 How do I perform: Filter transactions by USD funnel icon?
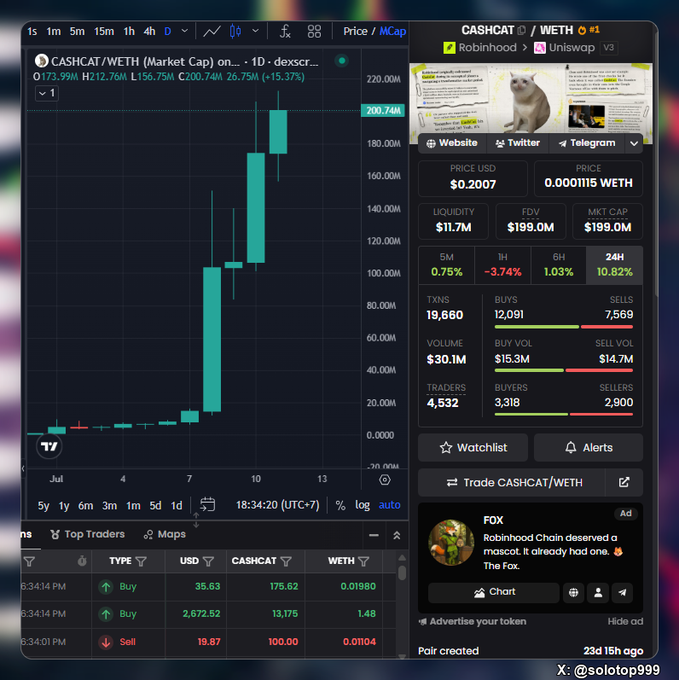209,561
